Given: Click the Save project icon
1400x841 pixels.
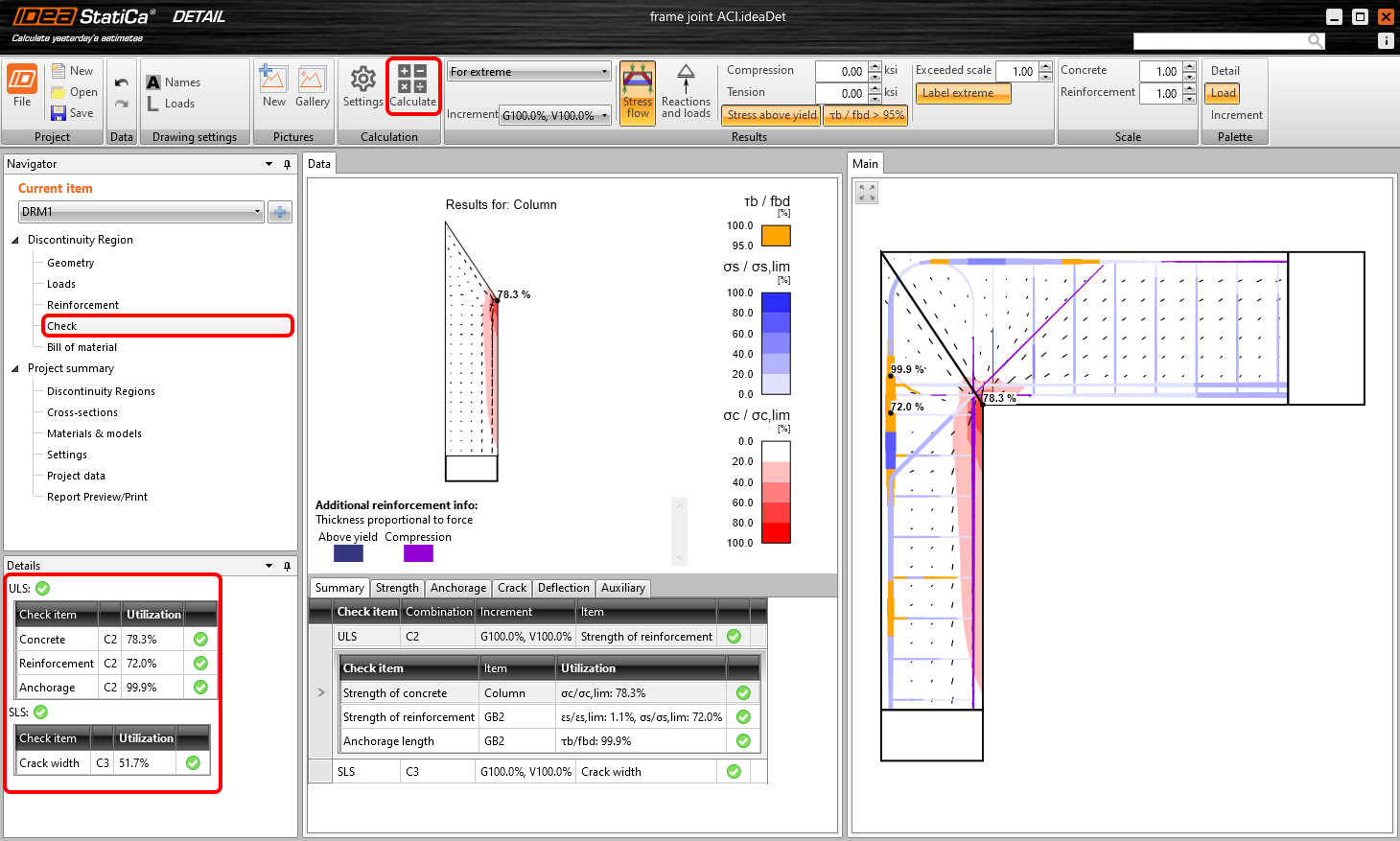Looking at the screenshot, I should (59, 113).
